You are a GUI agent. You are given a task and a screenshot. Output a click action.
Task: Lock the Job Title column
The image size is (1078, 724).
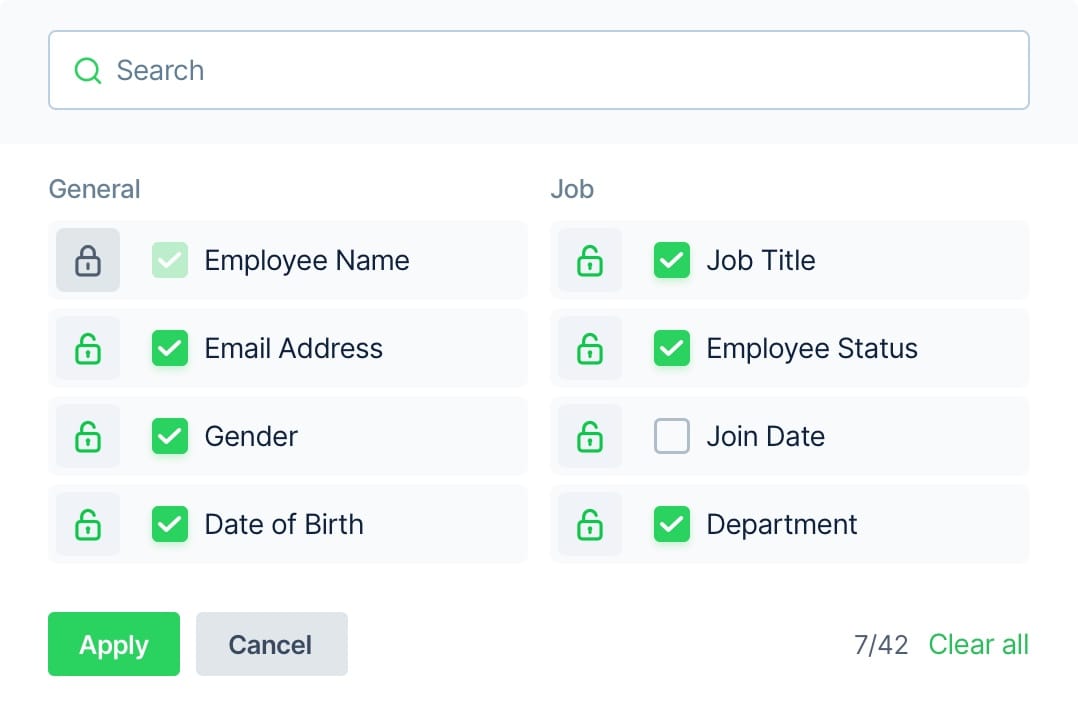pos(589,260)
